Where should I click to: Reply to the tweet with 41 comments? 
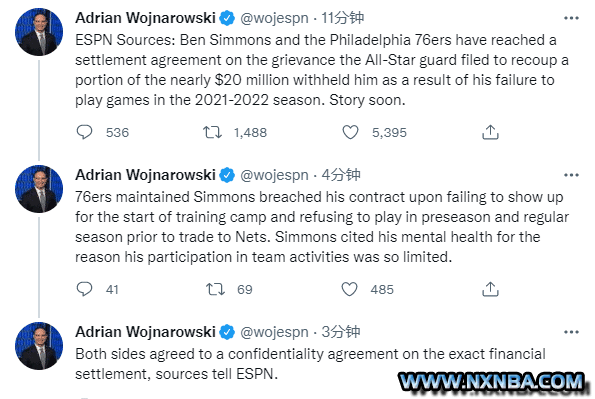pos(84,289)
